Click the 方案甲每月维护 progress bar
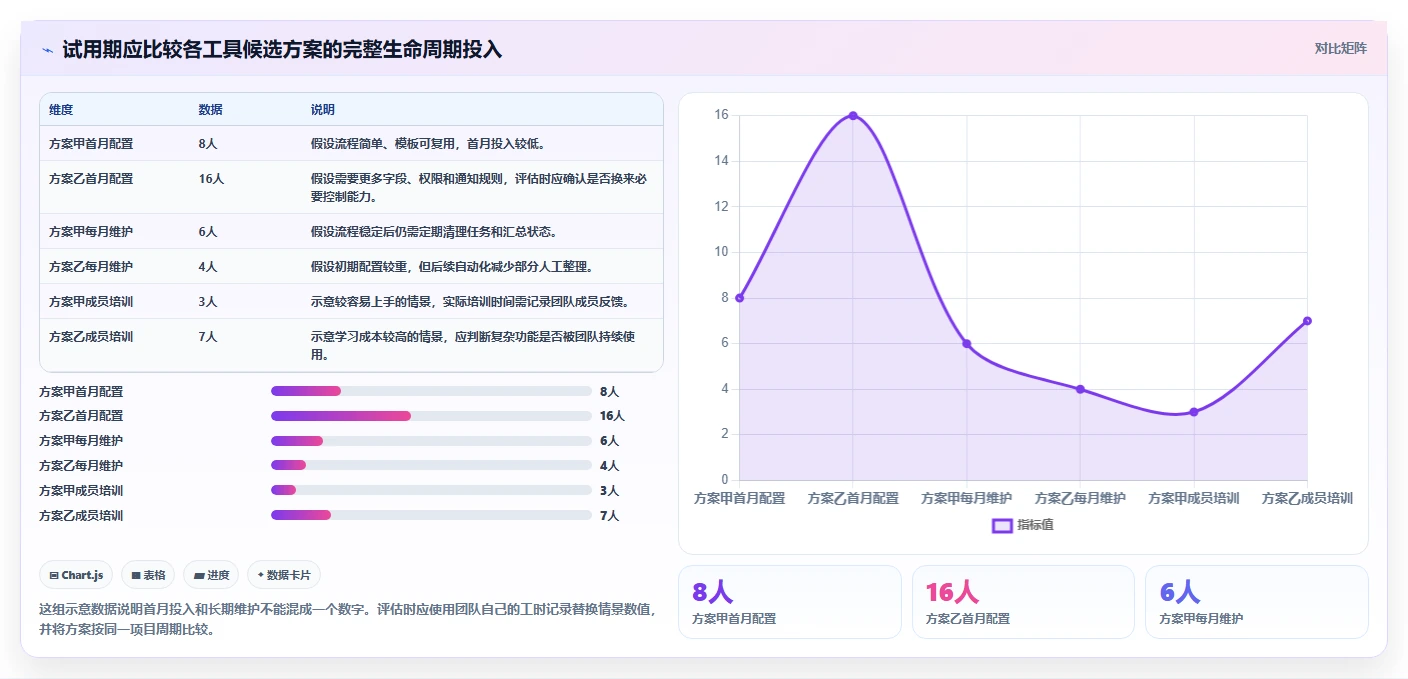1408x679 pixels. pyautogui.click(x=431, y=441)
